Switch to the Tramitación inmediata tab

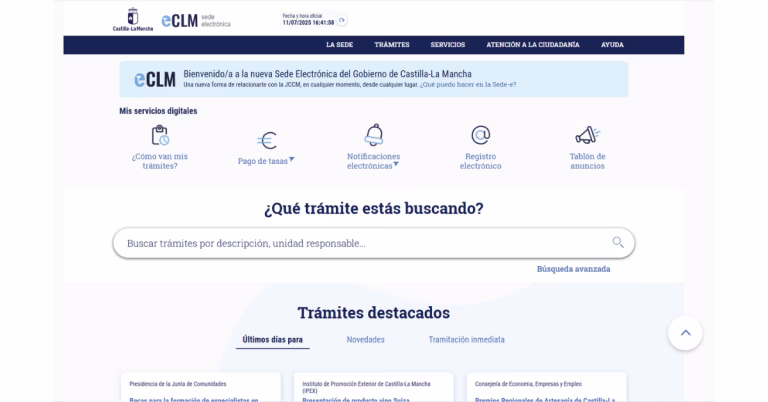[466, 340]
